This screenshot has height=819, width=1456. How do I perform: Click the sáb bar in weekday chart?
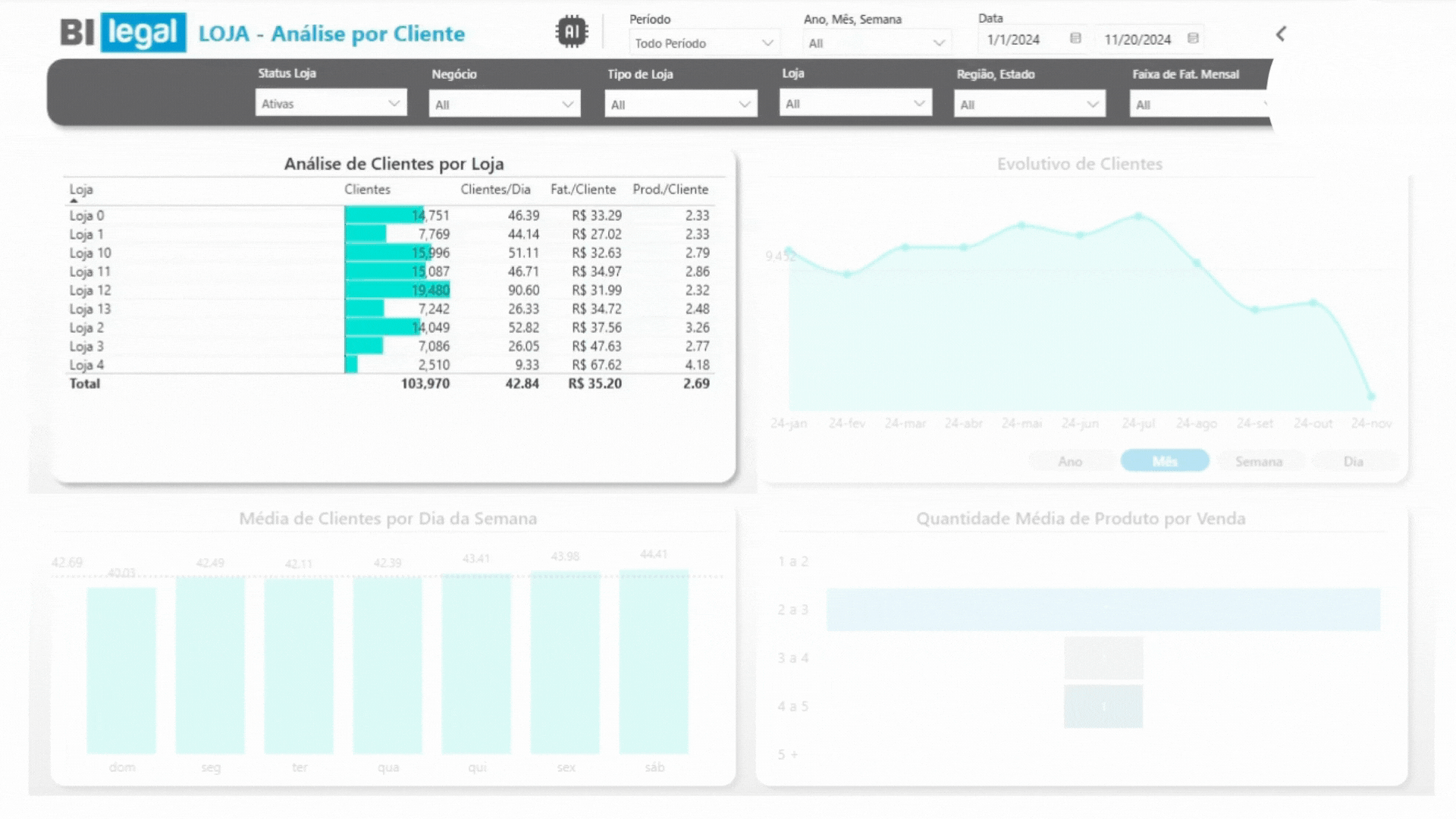(x=654, y=661)
